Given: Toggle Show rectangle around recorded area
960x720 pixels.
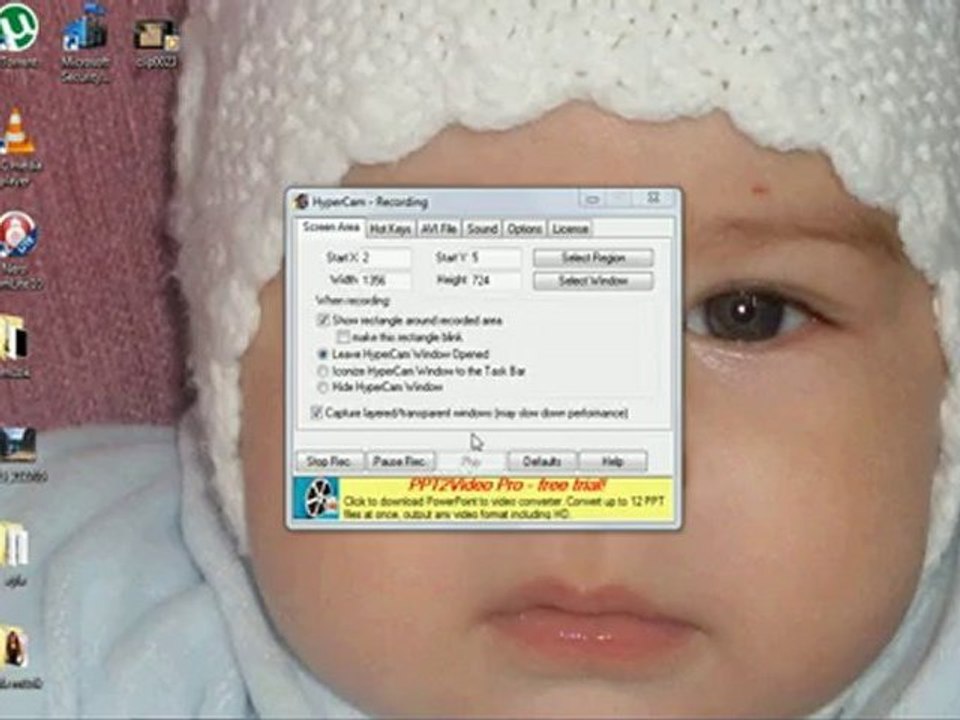Looking at the screenshot, I should pos(323,320).
